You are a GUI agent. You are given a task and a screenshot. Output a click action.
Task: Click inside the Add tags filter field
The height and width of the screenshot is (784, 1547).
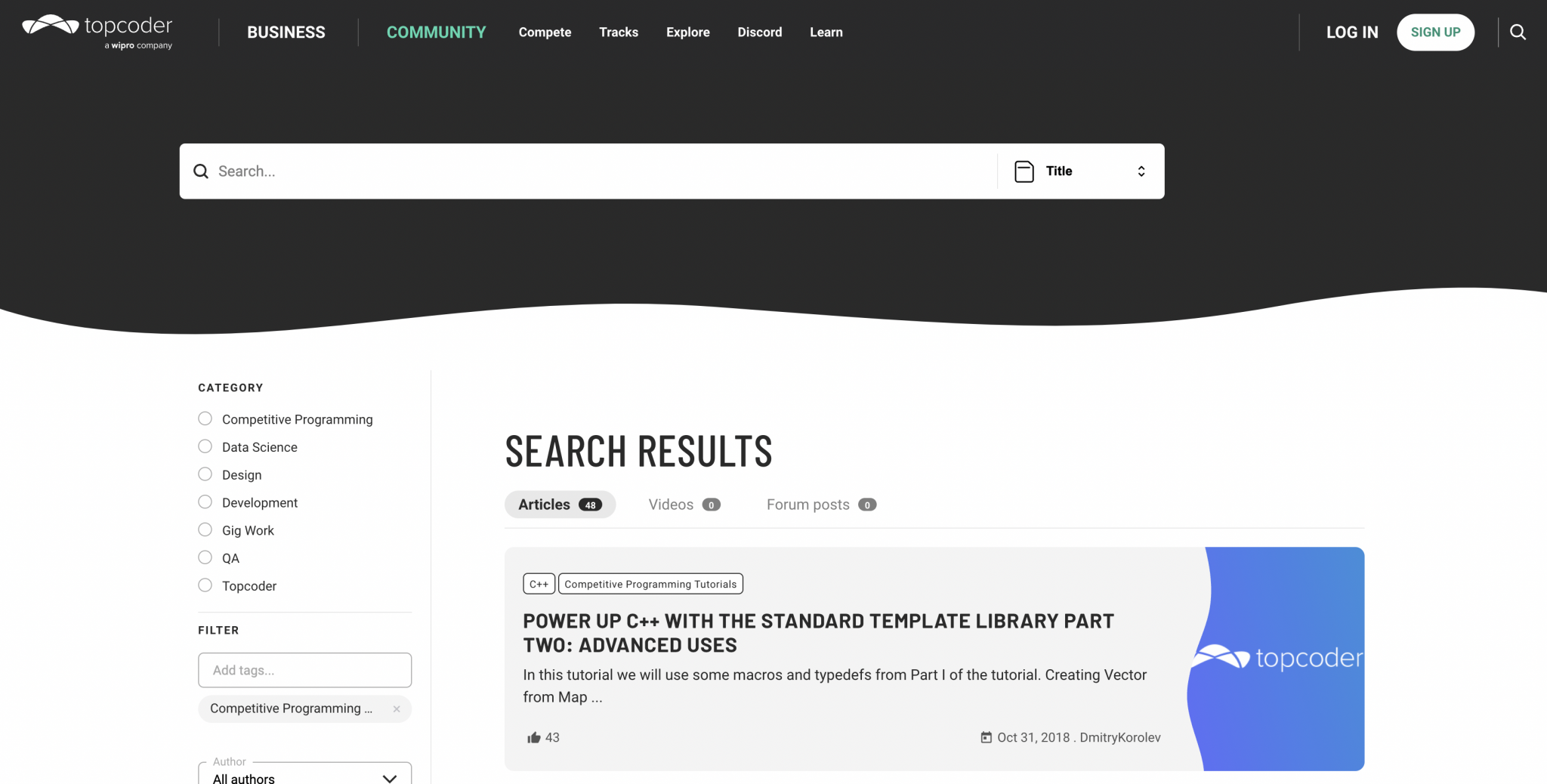pyautogui.click(x=304, y=670)
